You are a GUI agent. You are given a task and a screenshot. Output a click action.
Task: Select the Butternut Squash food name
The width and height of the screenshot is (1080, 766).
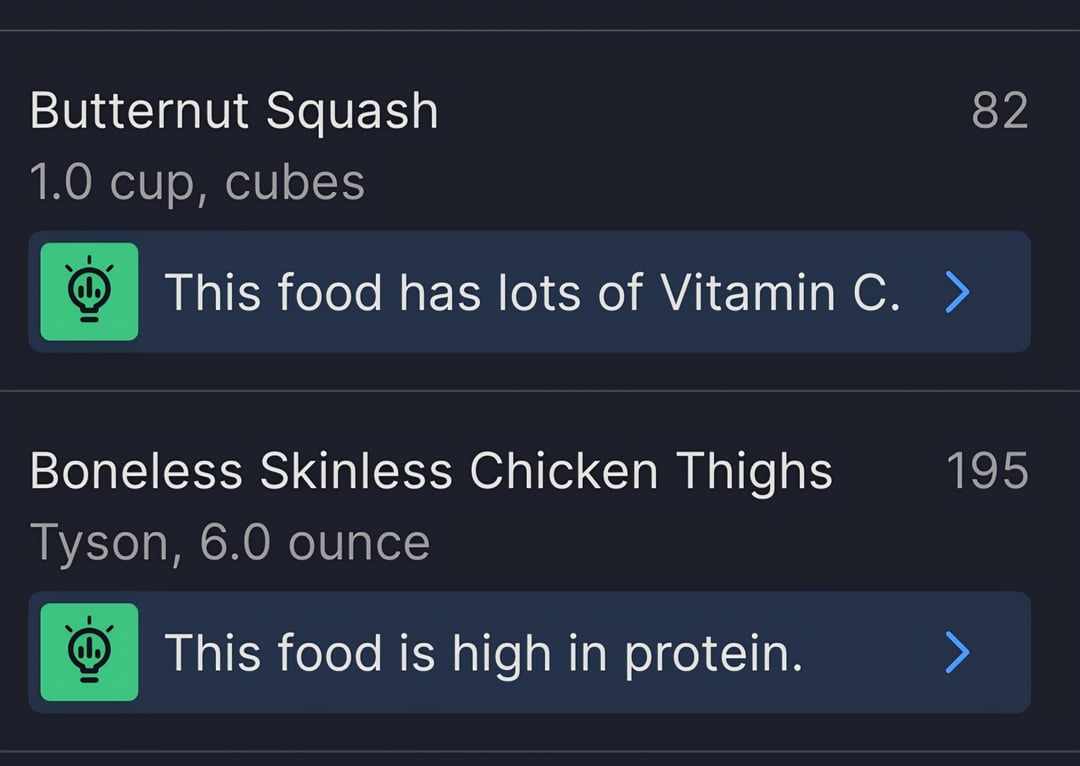coord(234,111)
